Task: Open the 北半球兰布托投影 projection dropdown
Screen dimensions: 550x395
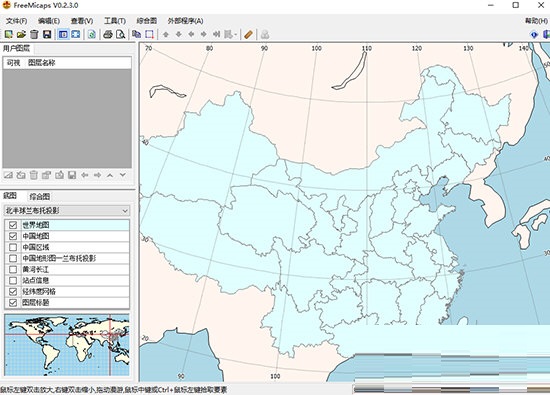Action: pyautogui.click(x=67, y=210)
